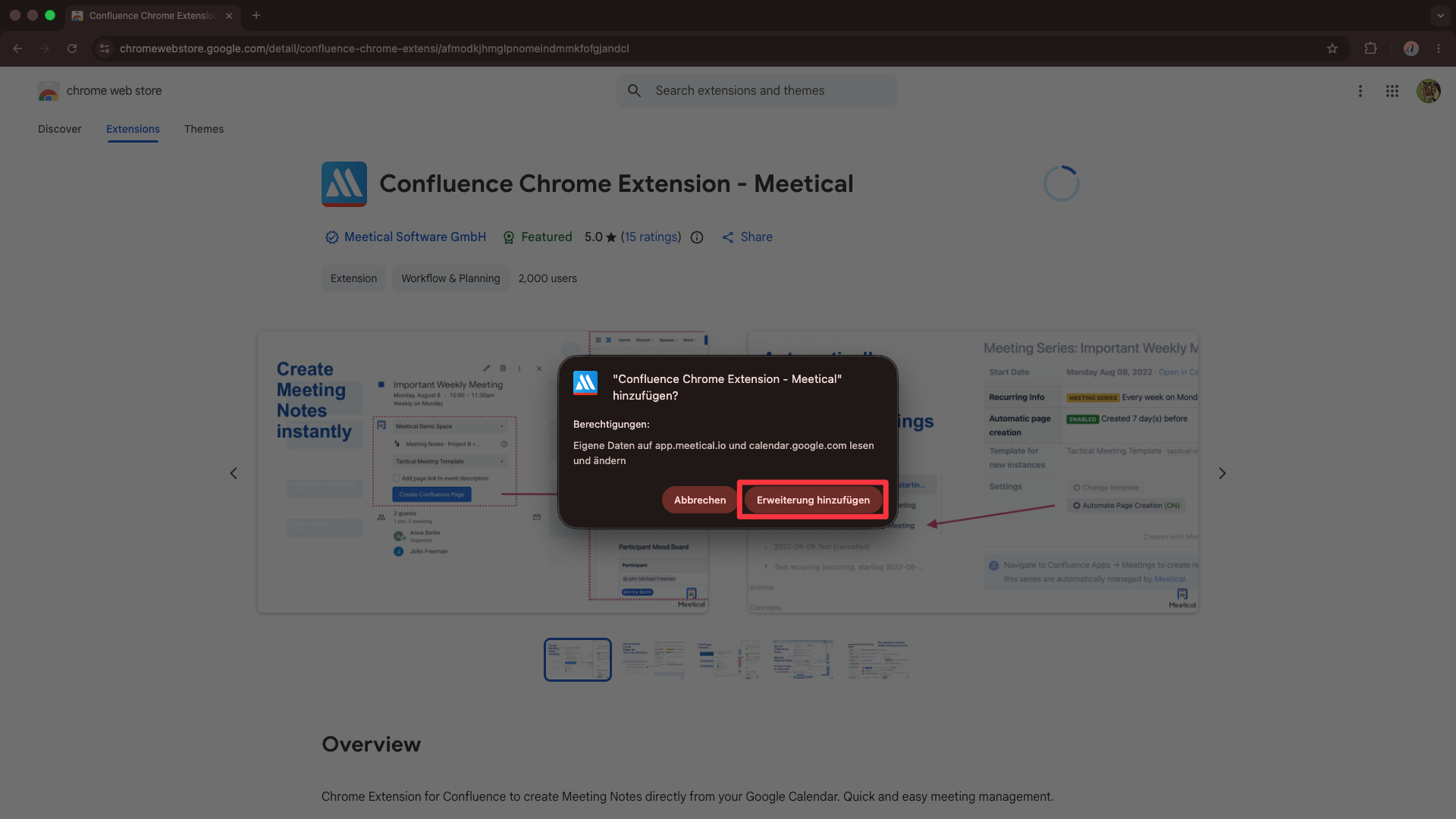Open the Chrome three-dot menu
1456x819 pixels.
[x=1439, y=49]
